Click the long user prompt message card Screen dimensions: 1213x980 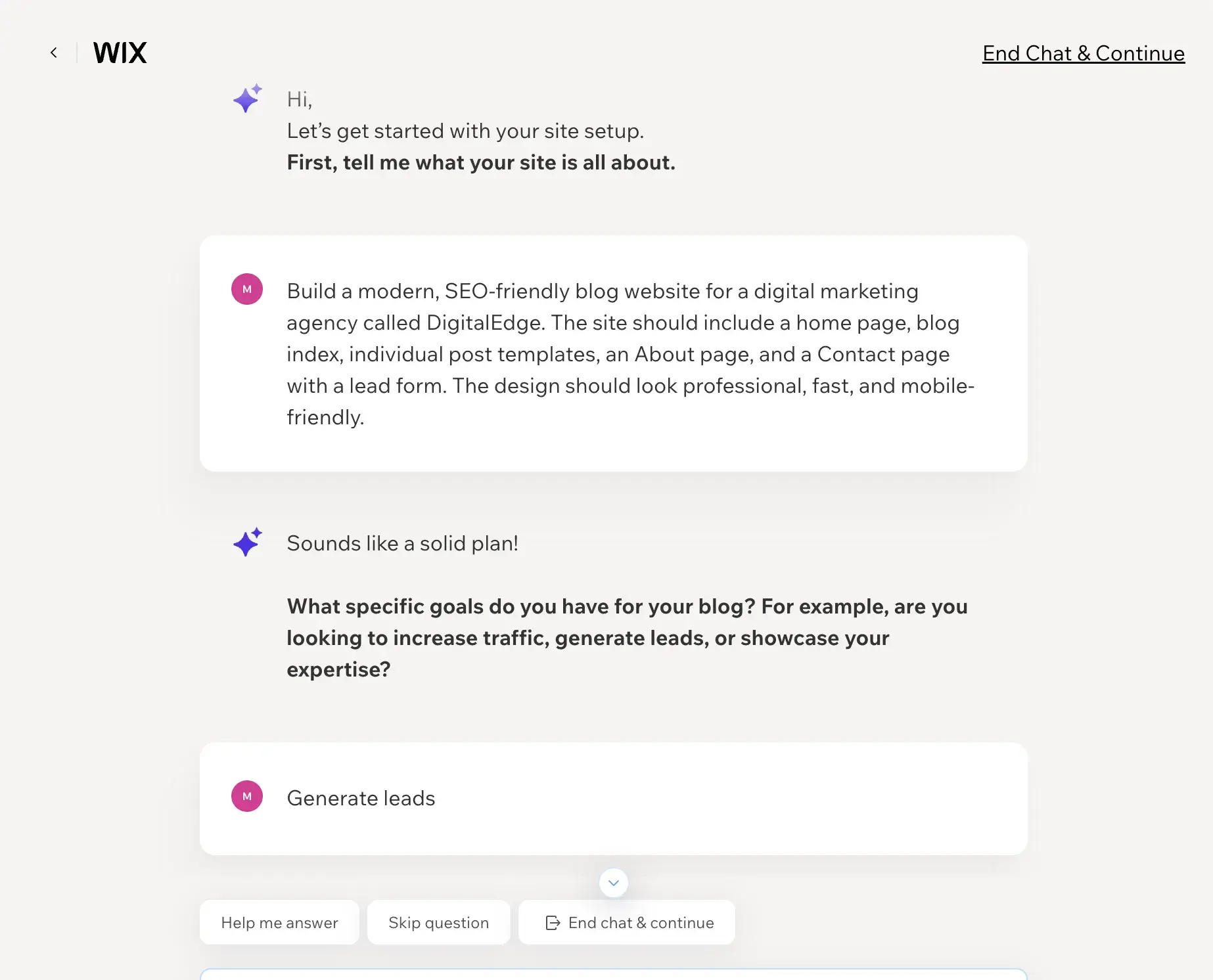click(x=613, y=353)
